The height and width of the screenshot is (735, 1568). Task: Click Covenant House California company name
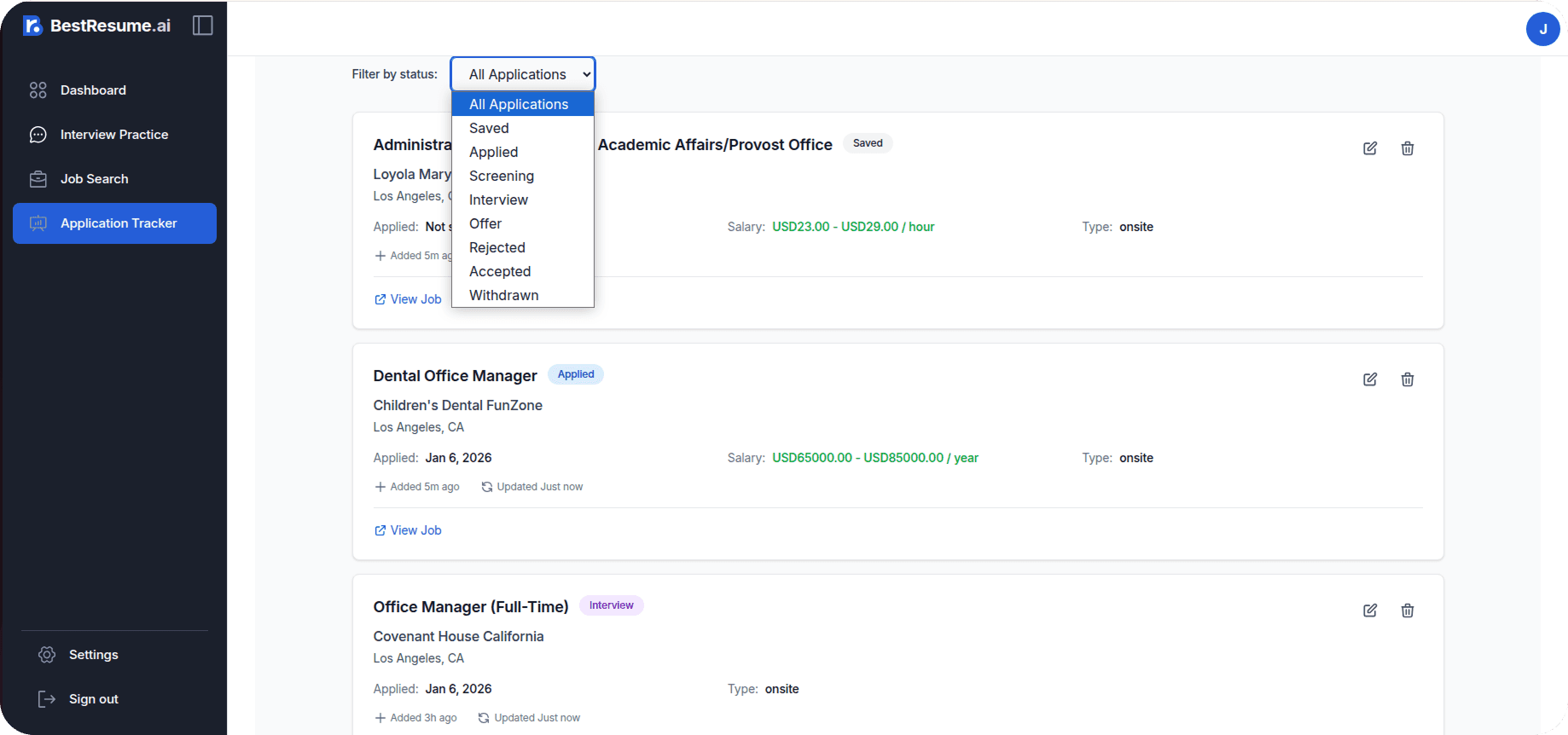pyautogui.click(x=458, y=636)
